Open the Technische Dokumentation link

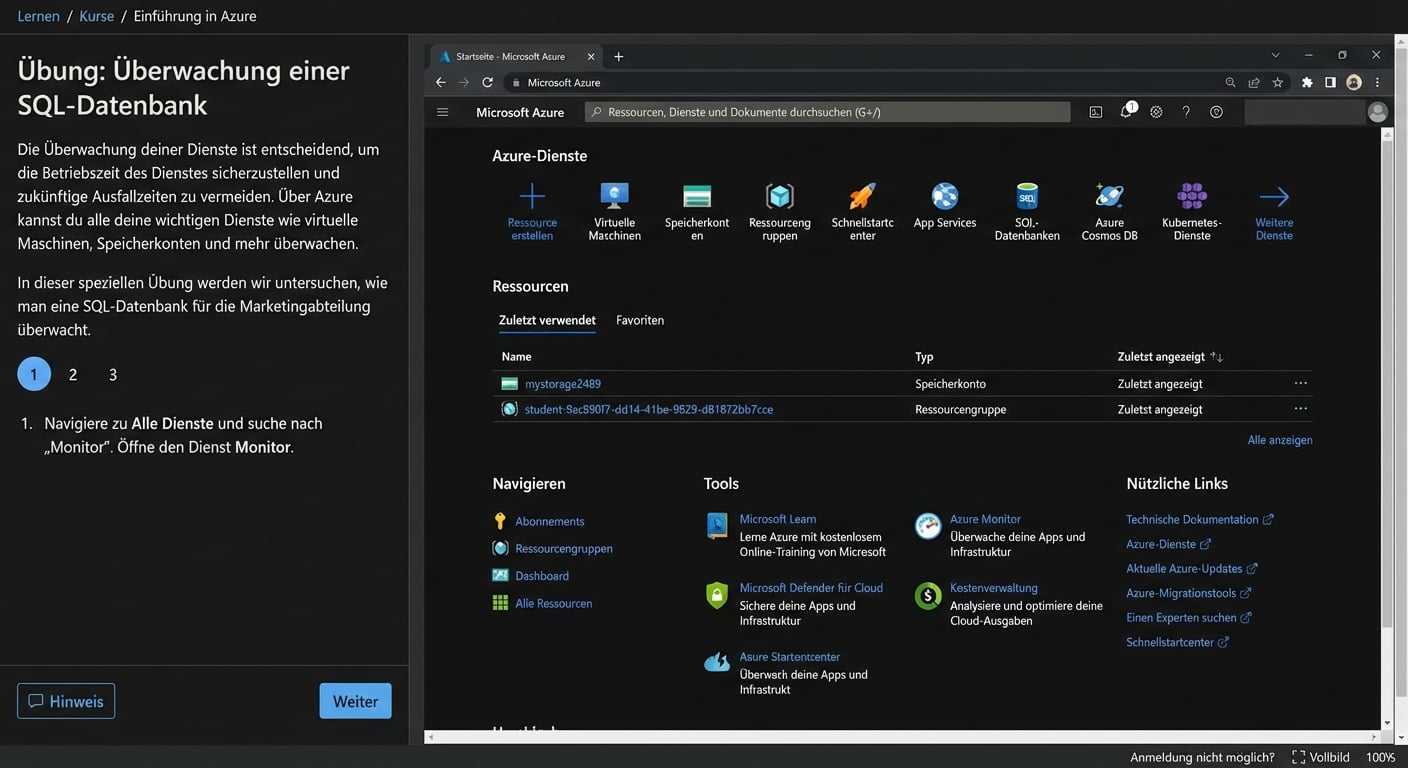[1192, 519]
